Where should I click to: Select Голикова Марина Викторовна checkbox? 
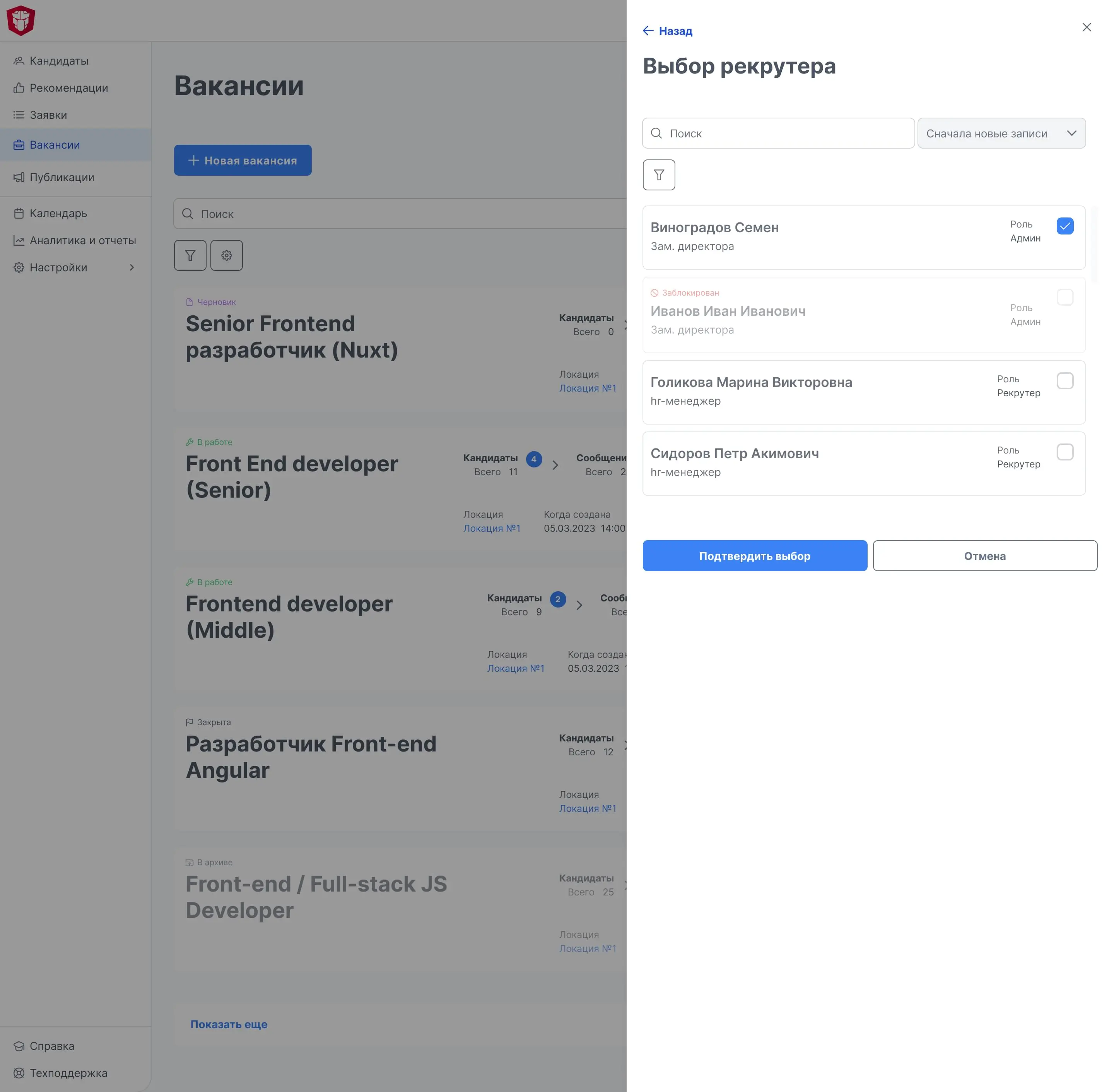click(x=1065, y=381)
